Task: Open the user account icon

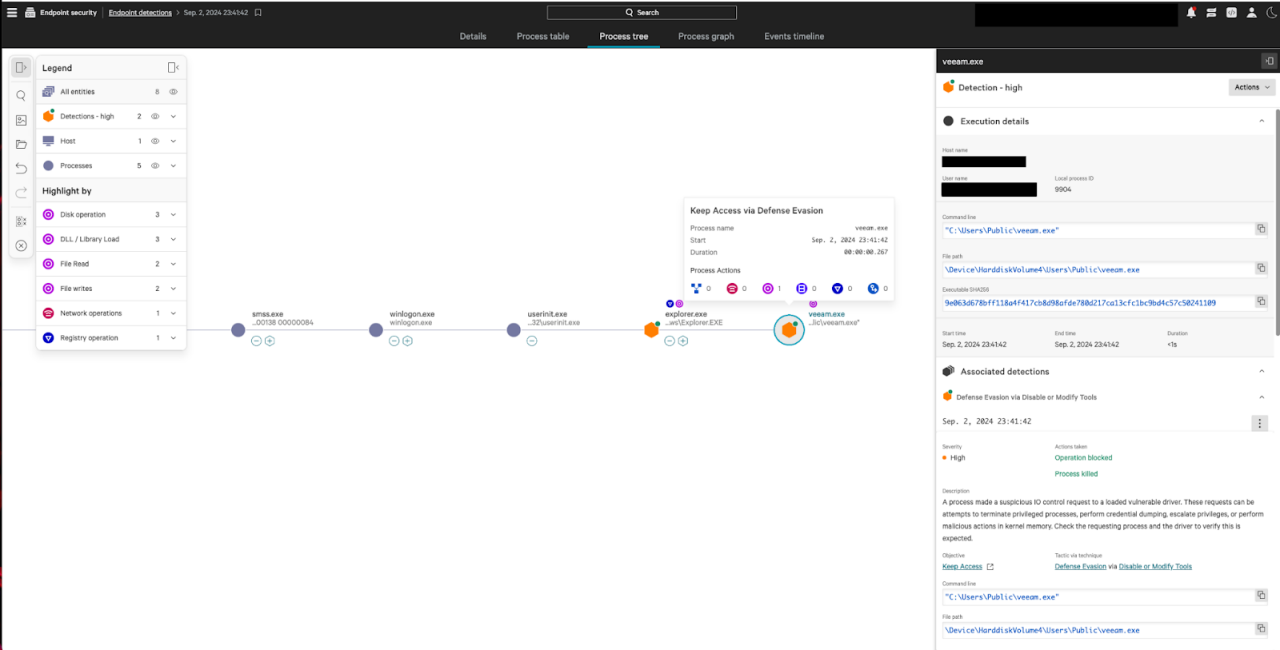Action: (1251, 13)
